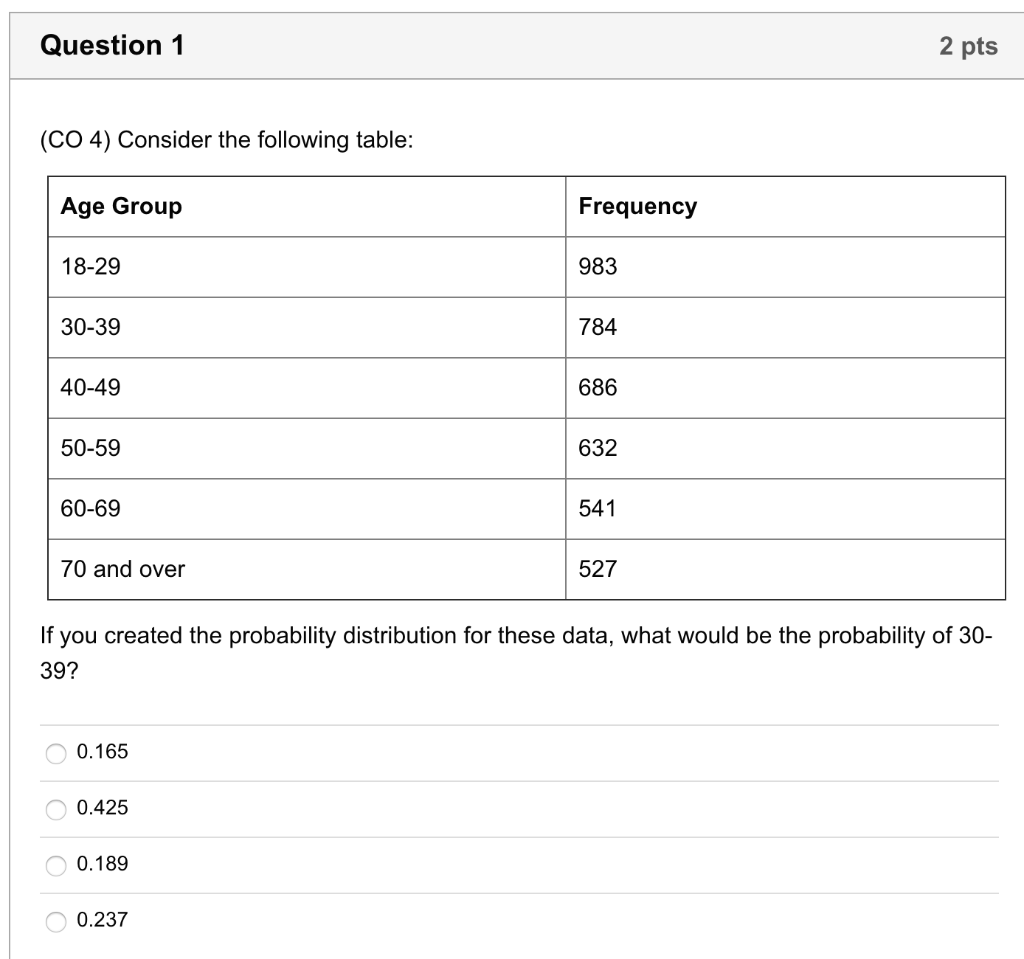Click the Frequency column header
The image size is (1024, 959).
click(x=637, y=206)
